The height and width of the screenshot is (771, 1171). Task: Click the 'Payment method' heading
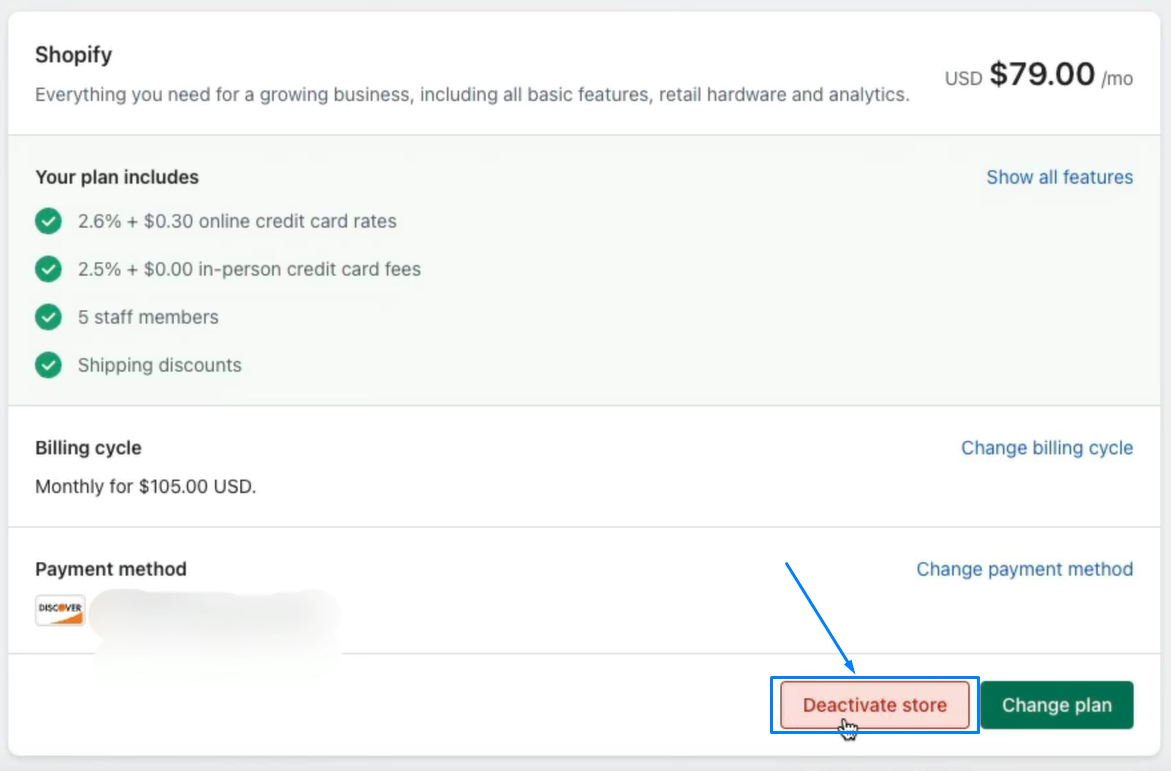111,569
